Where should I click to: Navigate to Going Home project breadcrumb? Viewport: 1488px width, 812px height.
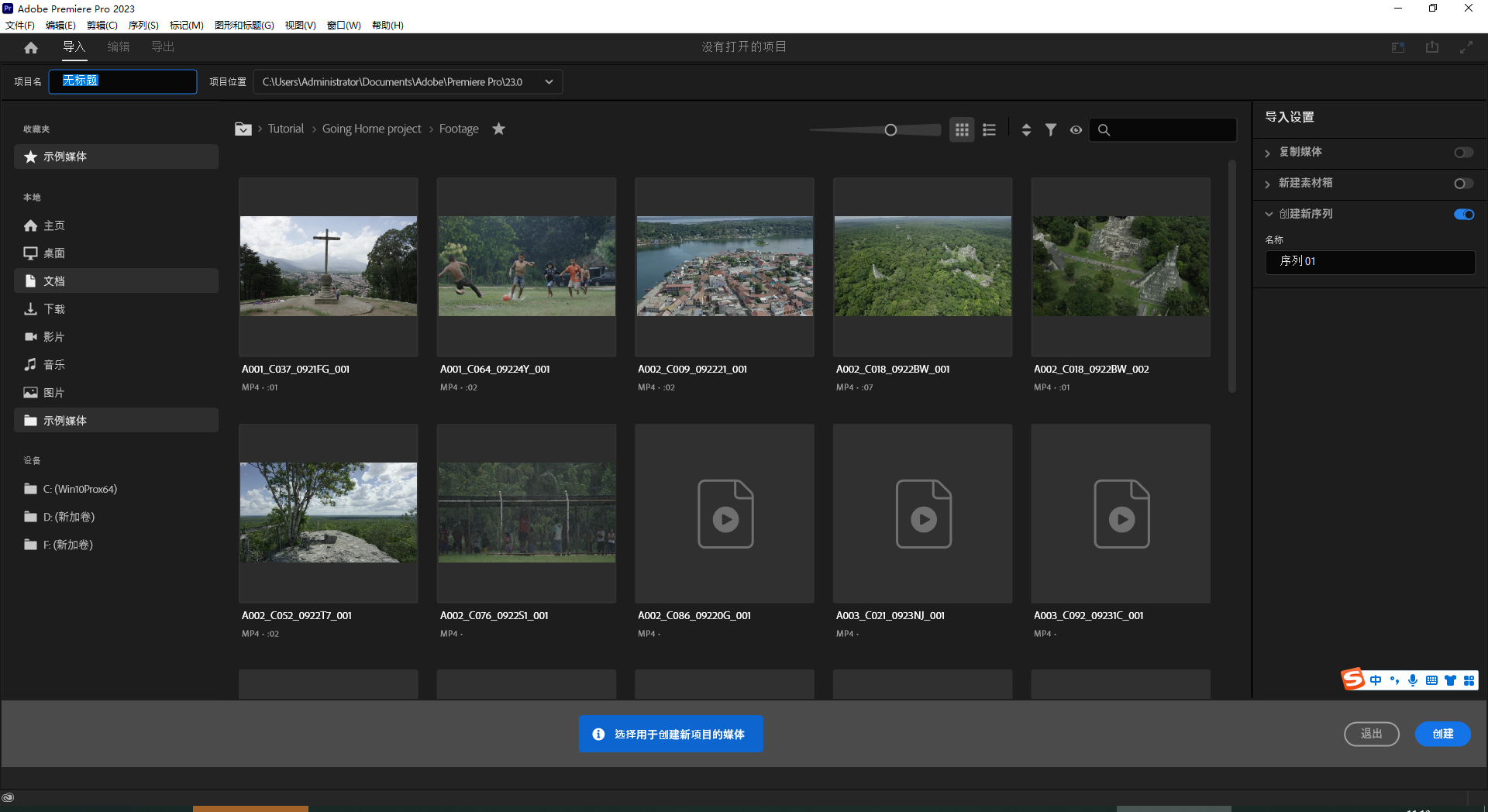pyautogui.click(x=372, y=129)
